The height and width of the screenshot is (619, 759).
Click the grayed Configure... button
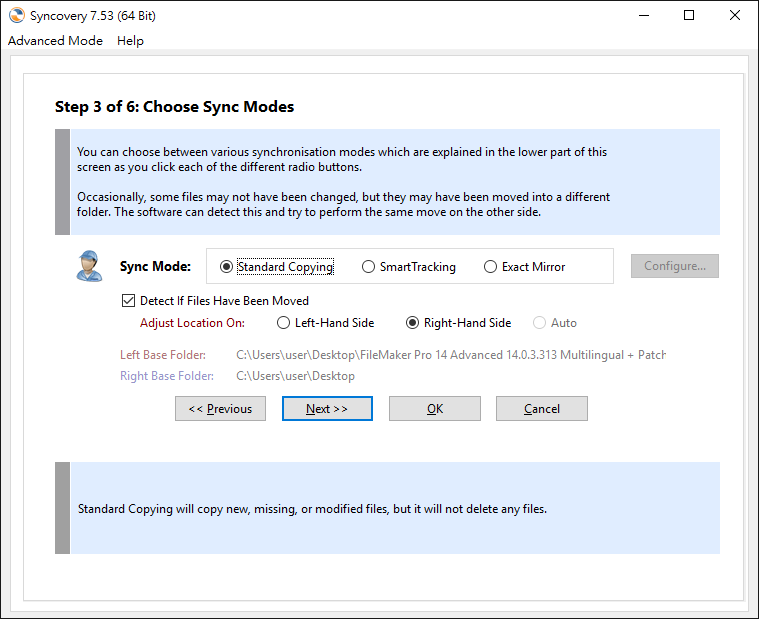675,266
